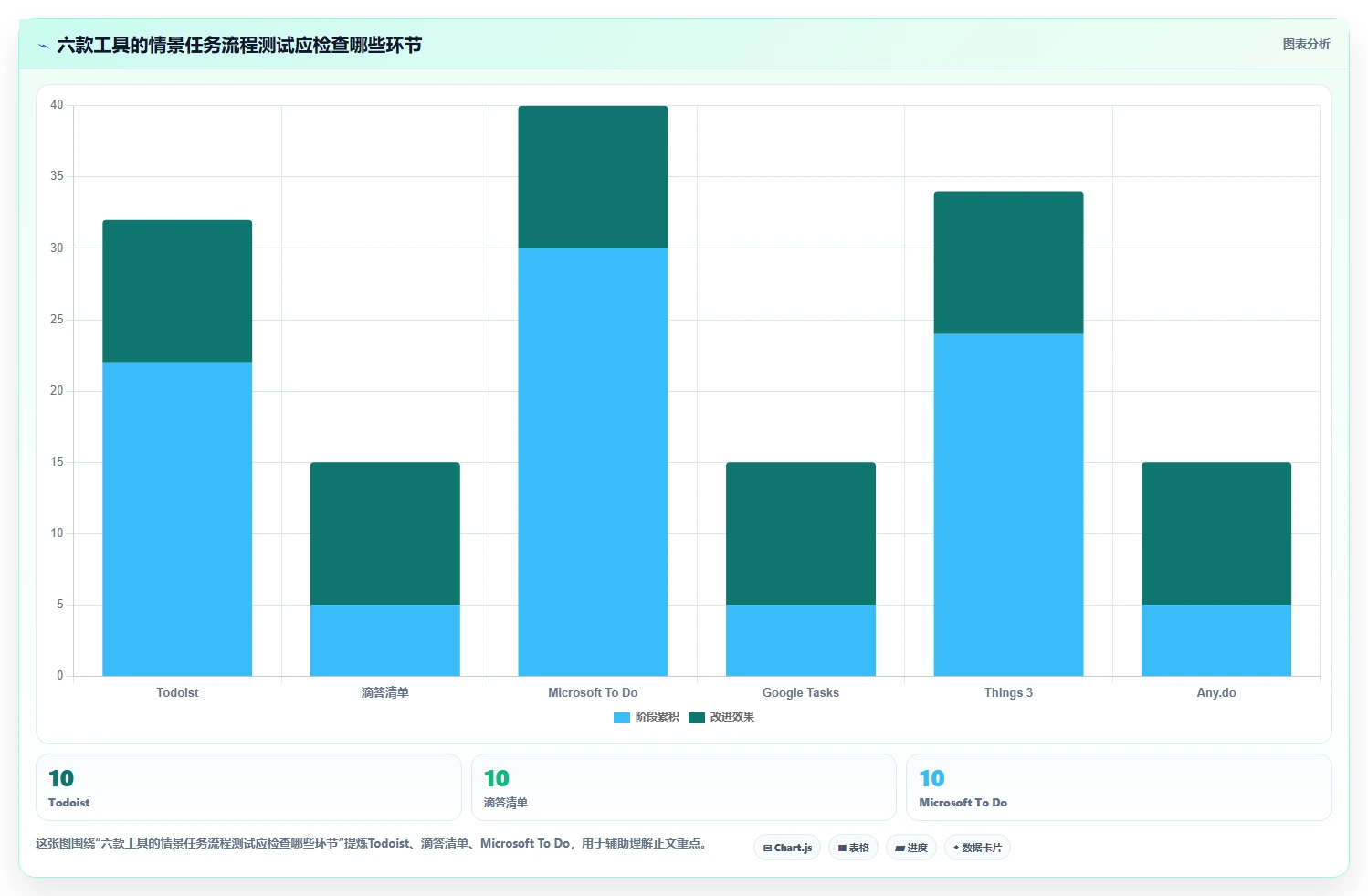
Task: Click the 滴答清单 x-axis label
Action: [385, 692]
